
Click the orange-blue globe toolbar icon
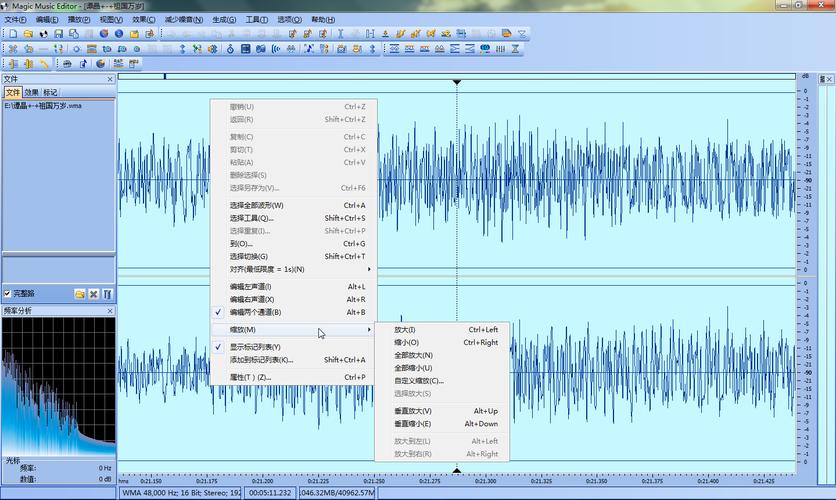[x=104, y=34]
